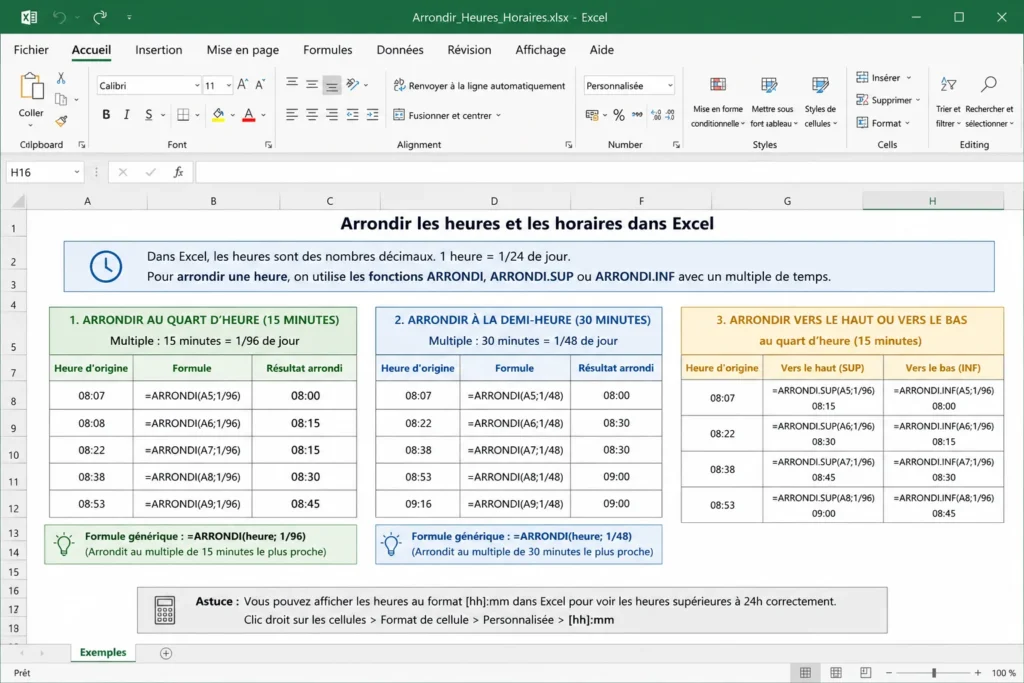Remove a decimal place

coord(670,115)
